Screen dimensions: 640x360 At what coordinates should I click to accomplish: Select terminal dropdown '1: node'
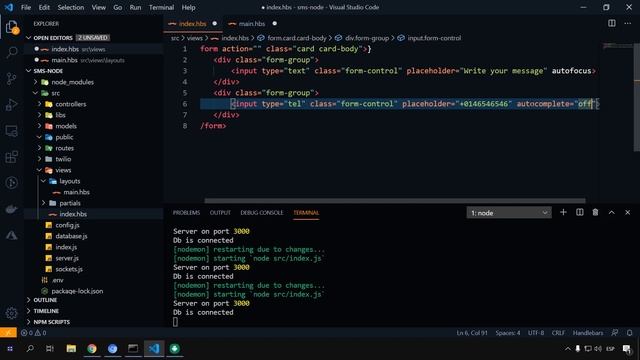click(x=509, y=213)
